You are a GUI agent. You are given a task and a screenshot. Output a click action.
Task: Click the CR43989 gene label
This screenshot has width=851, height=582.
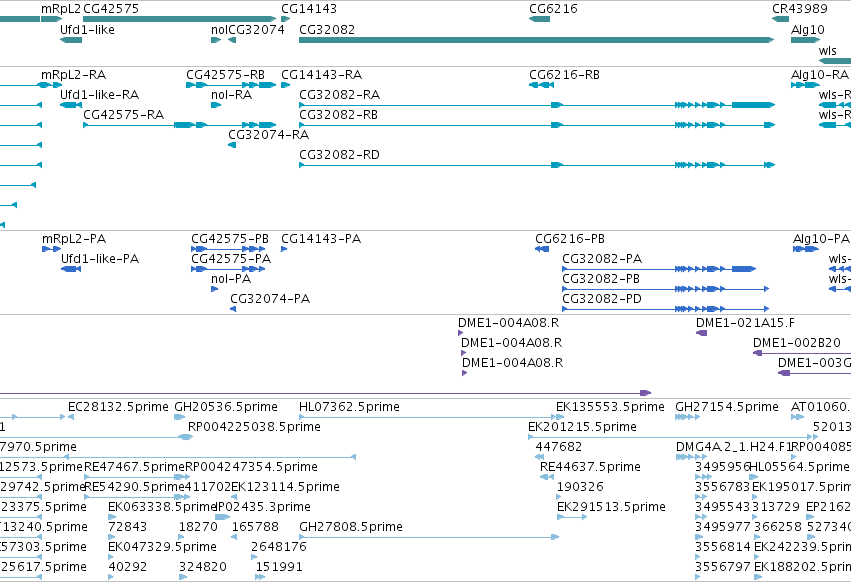[x=799, y=9]
